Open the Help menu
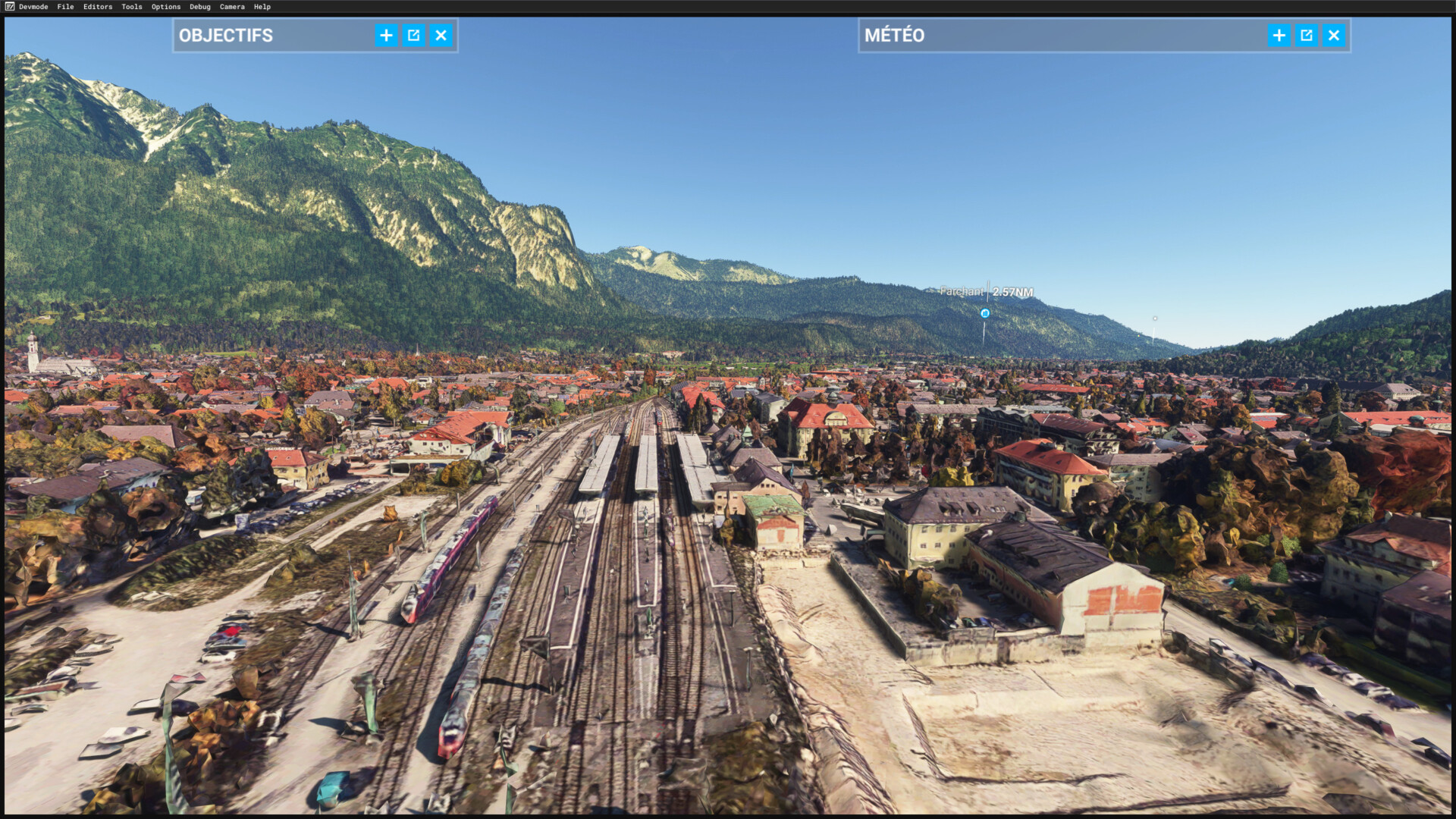This screenshot has width=1456, height=819. pyautogui.click(x=262, y=7)
